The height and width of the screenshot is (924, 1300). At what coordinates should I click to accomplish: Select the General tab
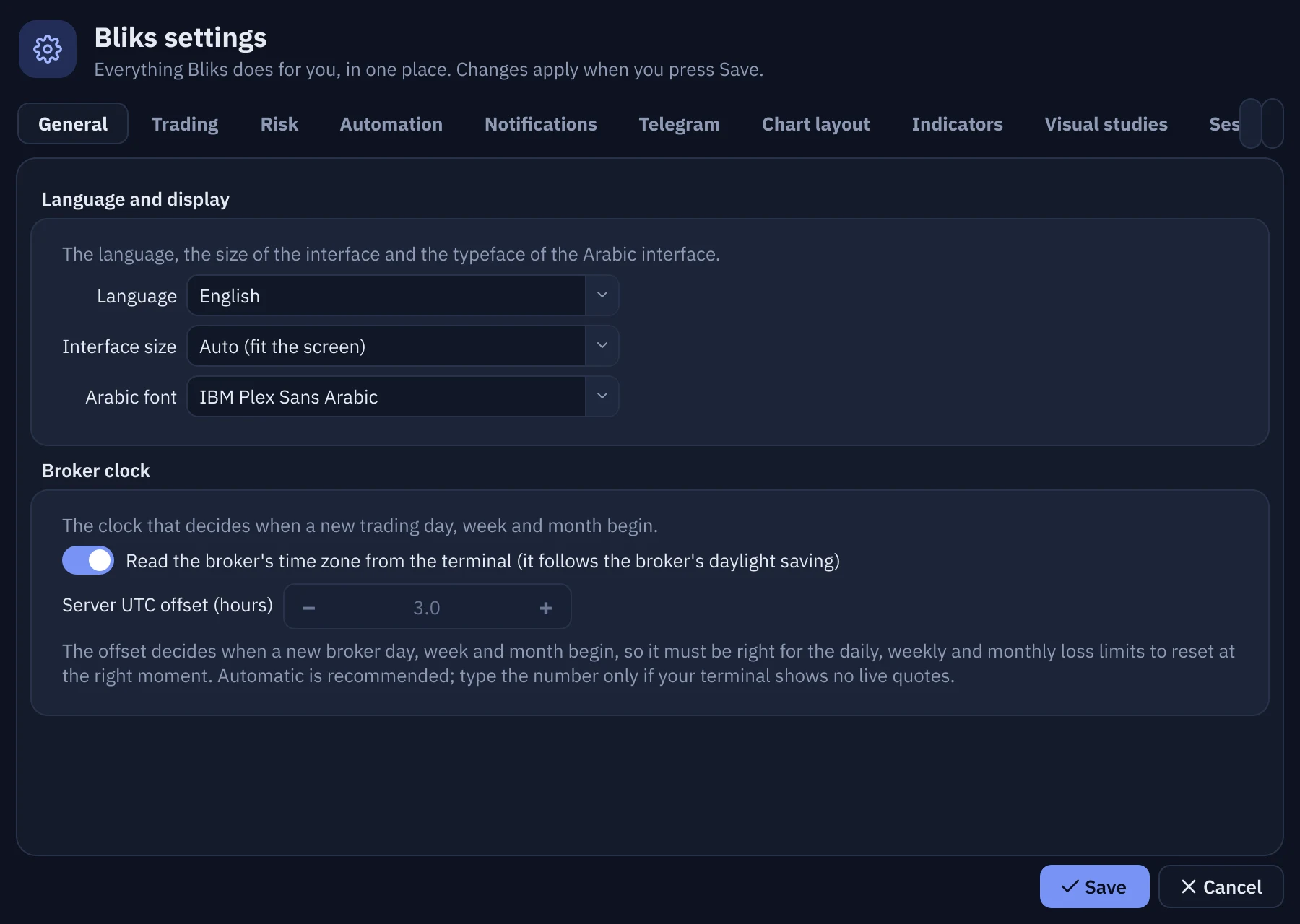pyautogui.click(x=73, y=123)
